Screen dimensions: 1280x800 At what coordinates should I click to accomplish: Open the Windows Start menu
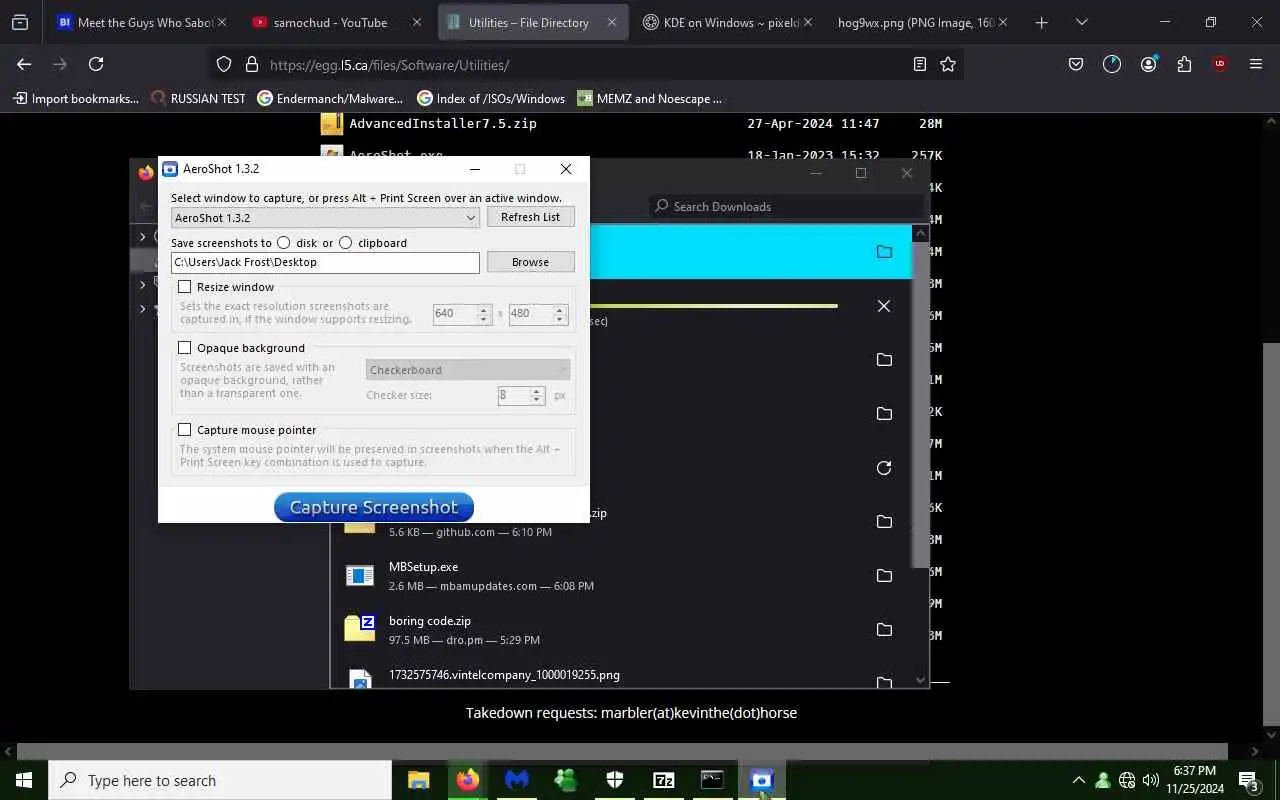coord(24,780)
